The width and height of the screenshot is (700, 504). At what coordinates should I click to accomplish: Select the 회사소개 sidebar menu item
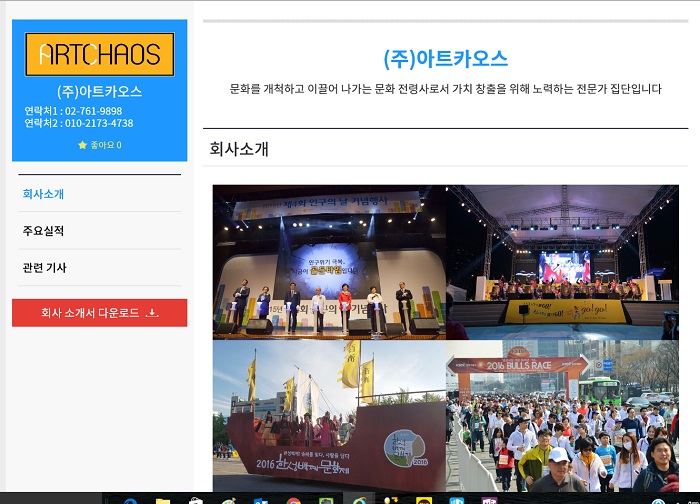44,194
